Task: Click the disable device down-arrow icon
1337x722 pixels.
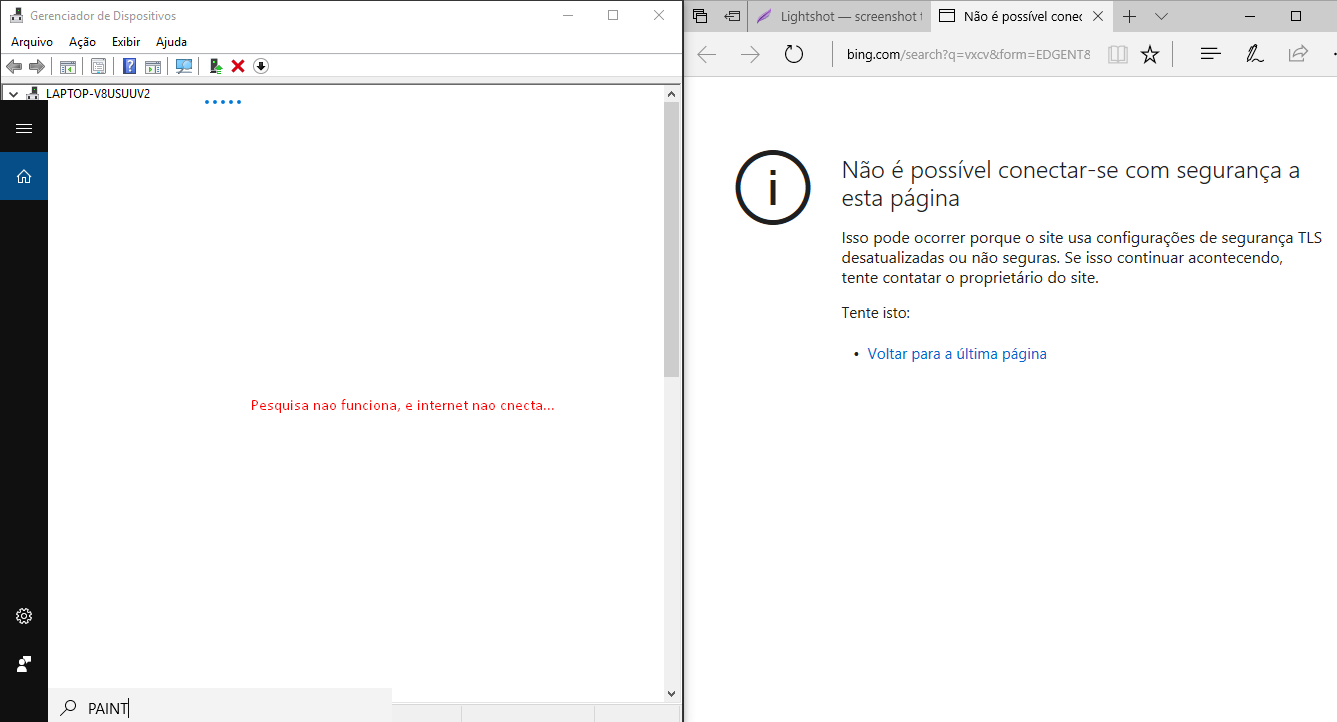Action: click(261, 66)
